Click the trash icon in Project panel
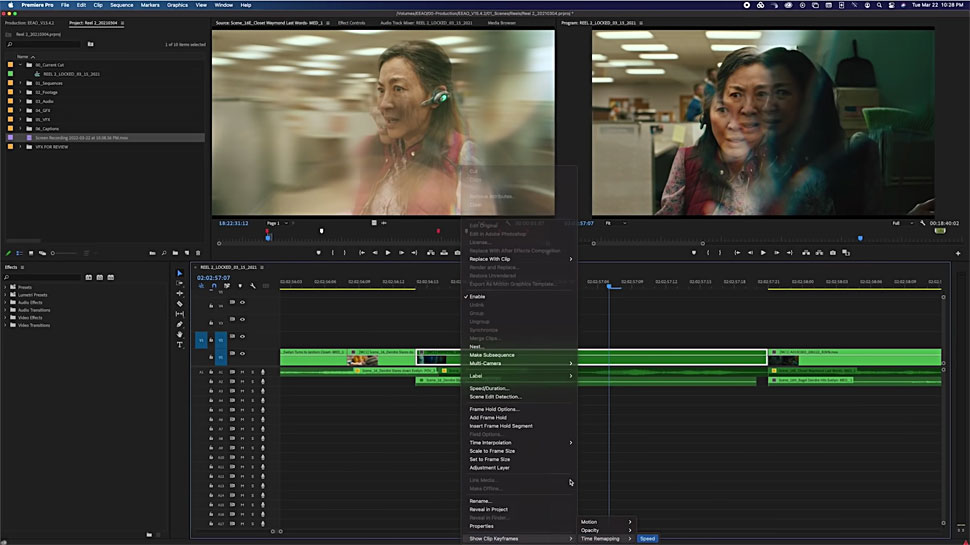Screen dimensions: 970x545 pyautogui.click(x=200, y=253)
